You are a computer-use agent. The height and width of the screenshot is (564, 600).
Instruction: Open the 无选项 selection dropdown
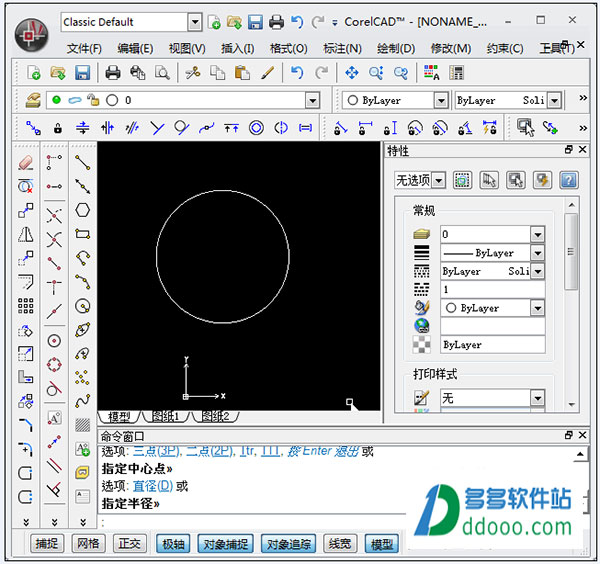point(439,180)
